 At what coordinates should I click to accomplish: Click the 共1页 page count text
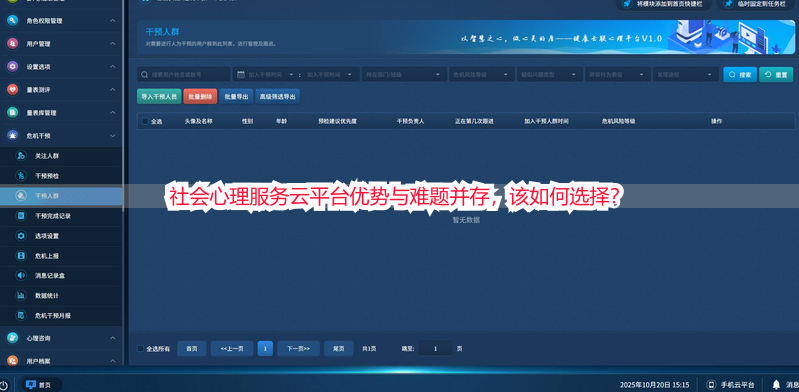tap(369, 349)
